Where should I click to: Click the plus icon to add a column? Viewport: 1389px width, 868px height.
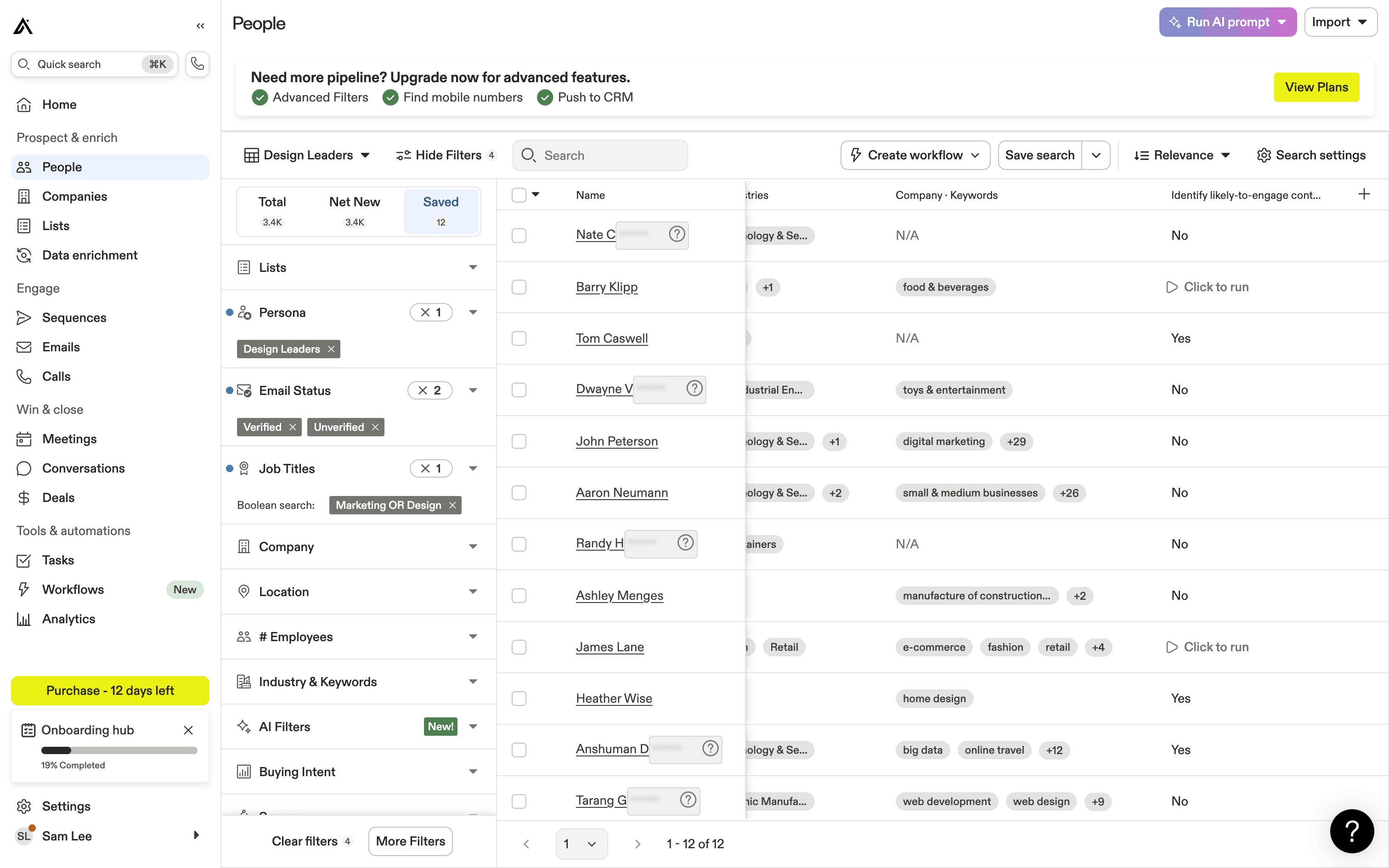(x=1364, y=194)
